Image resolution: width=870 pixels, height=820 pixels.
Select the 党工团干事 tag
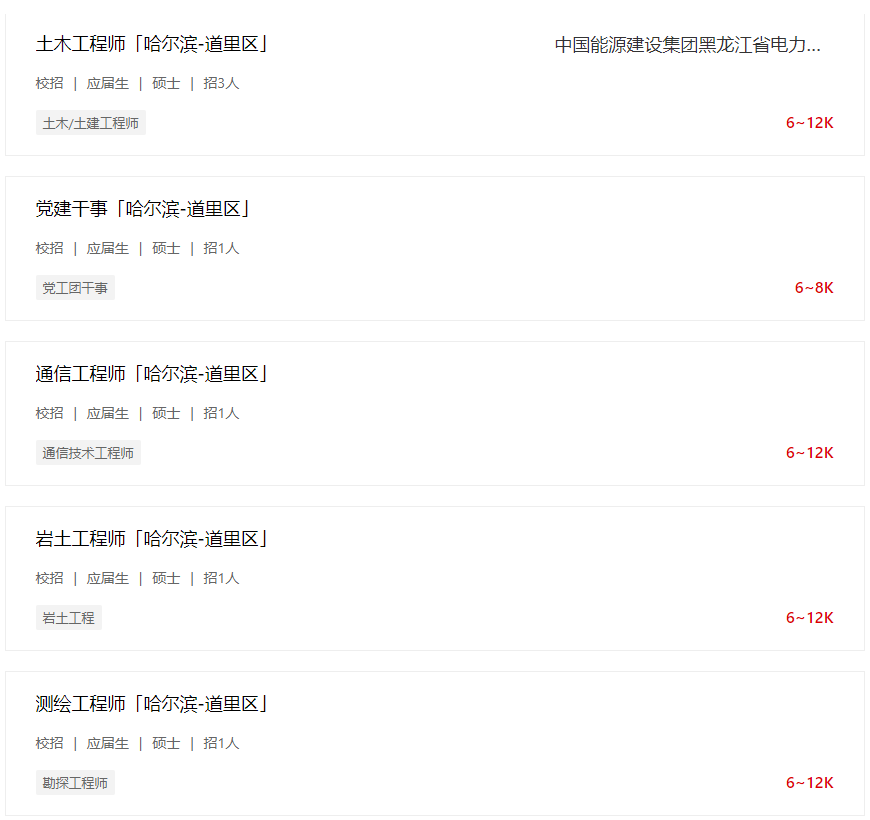(75, 289)
